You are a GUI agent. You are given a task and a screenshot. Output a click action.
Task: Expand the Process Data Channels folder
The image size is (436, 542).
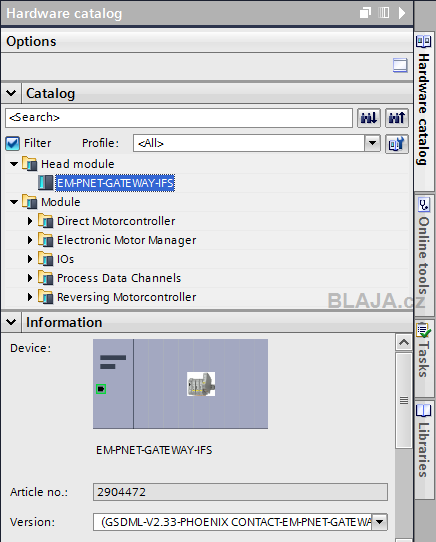[x=30, y=278]
